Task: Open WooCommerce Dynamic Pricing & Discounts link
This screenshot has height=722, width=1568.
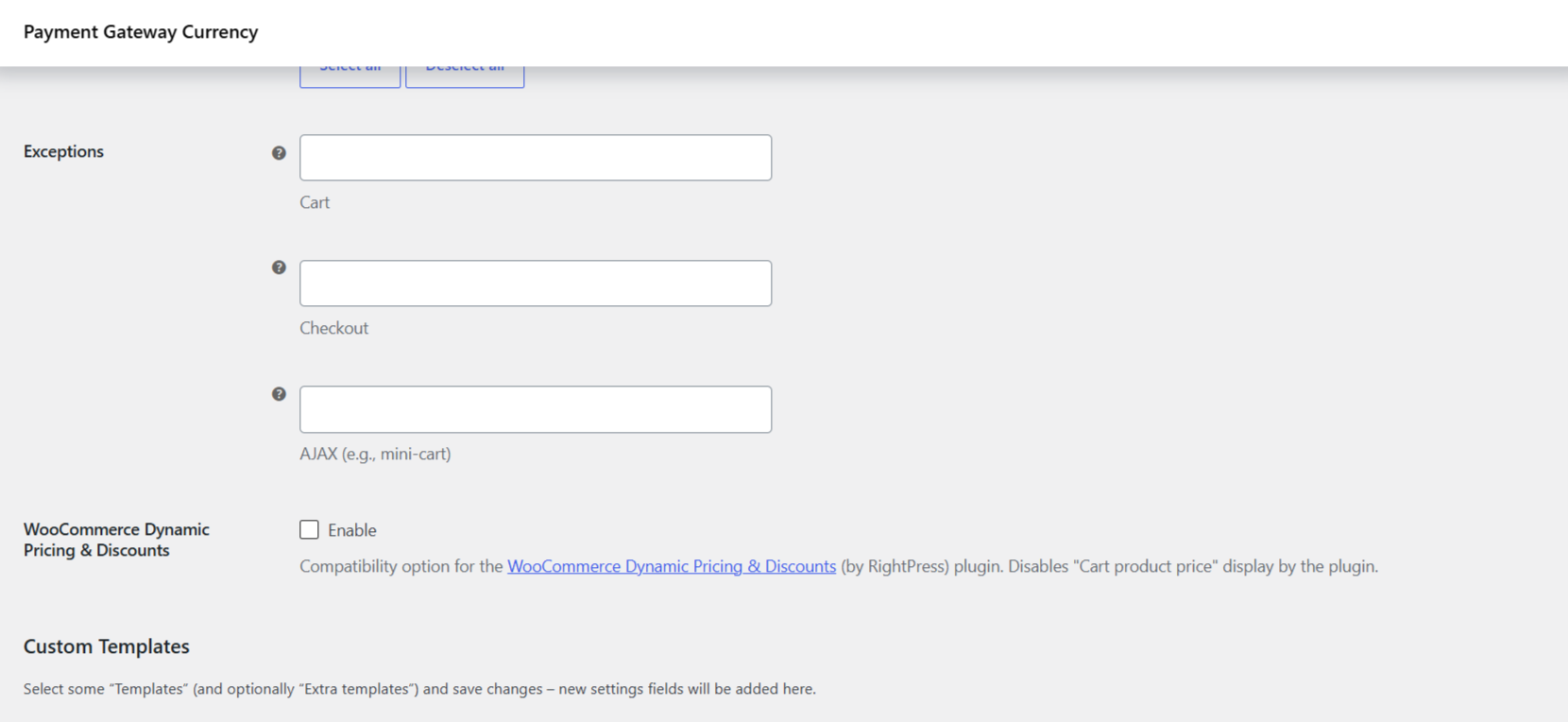Action: coord(672,566)
